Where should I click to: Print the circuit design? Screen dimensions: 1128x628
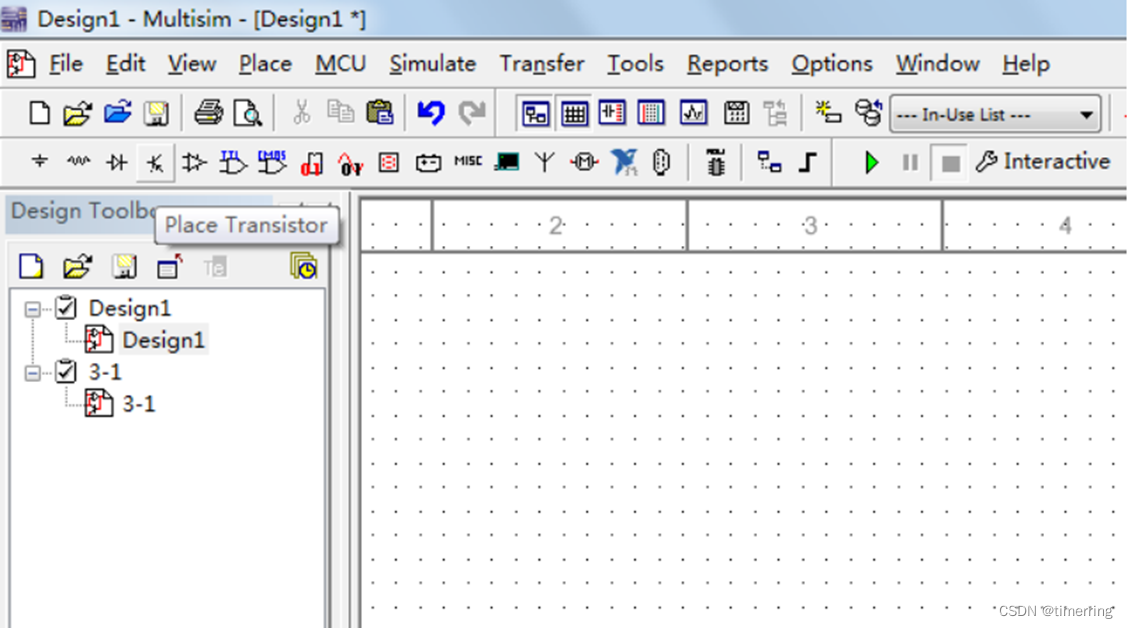pyautogui.click(x=209, y=113)
